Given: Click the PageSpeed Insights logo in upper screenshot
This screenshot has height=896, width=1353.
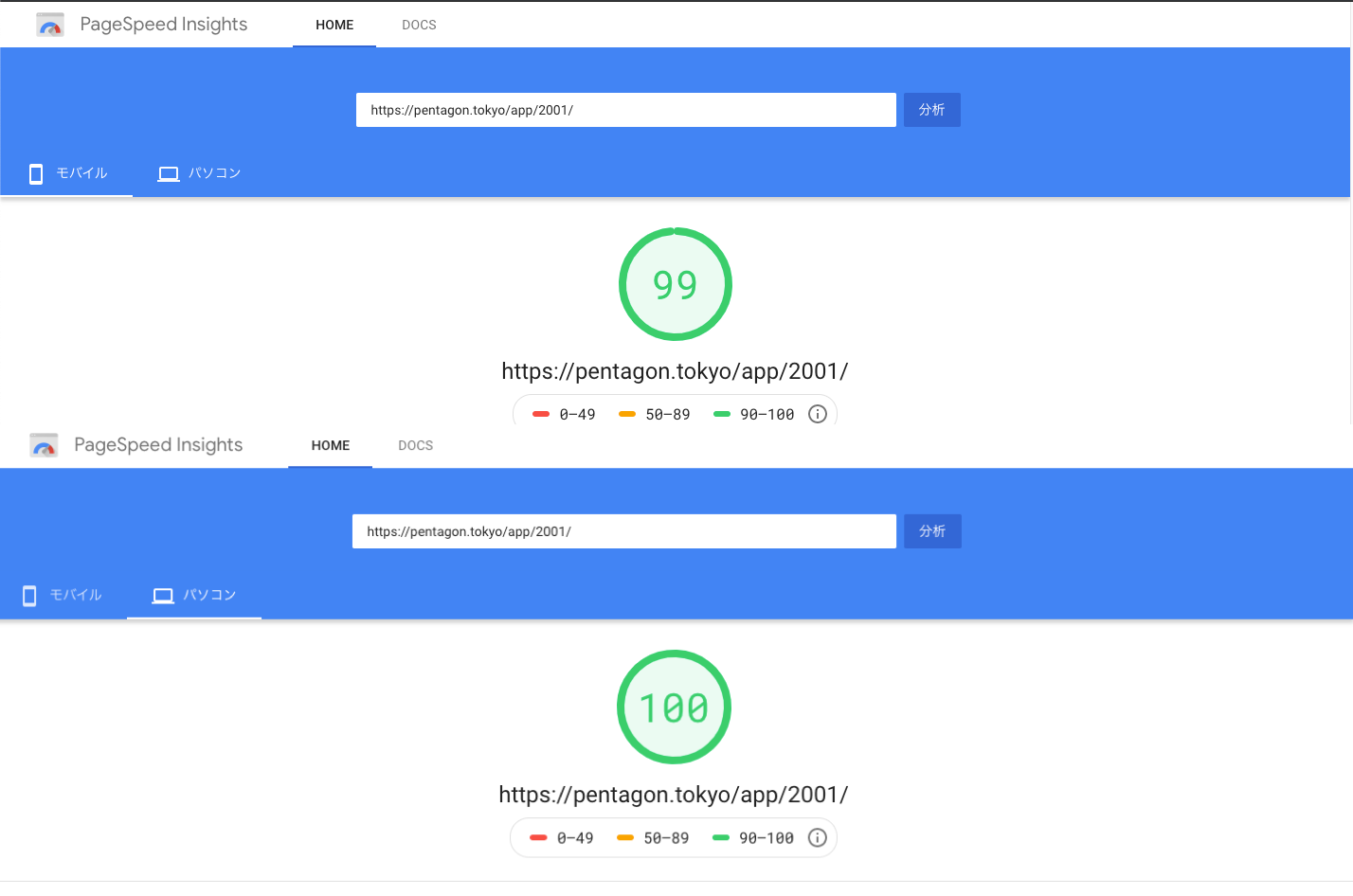Looking at the screenshot, I should 50,25.
